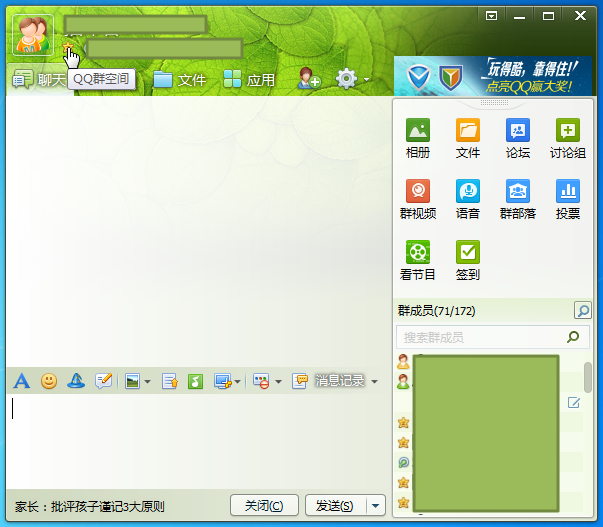Click the edit pencil icon in member list

pyautogui.click(x=574, y=403)
